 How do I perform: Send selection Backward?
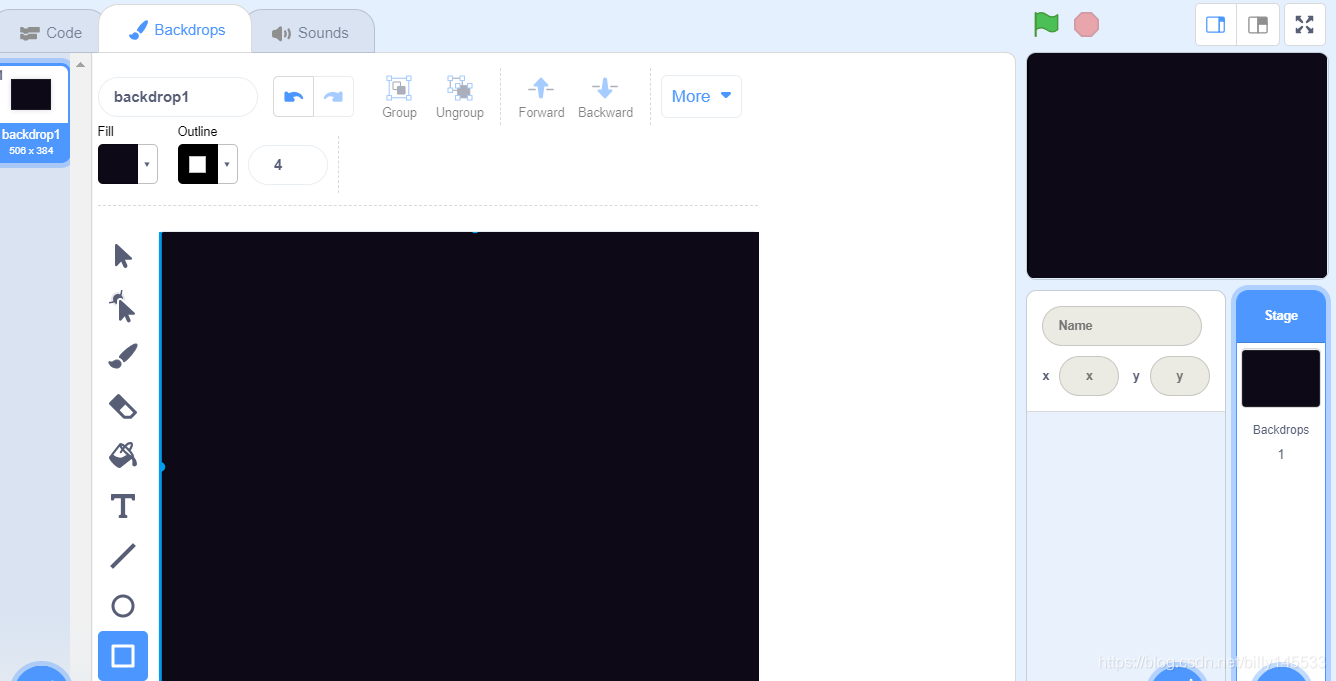pyautogui.click(x=605, y=97)
